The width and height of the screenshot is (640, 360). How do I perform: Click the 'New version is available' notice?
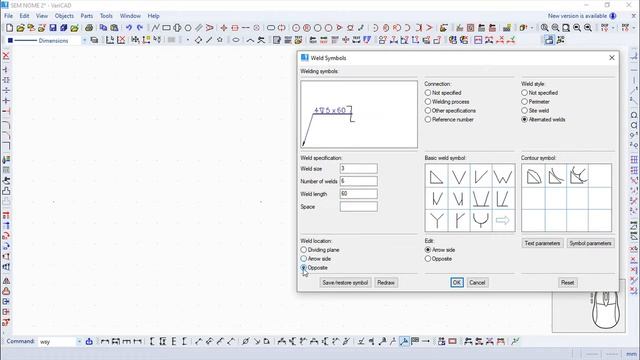point(578,16)
